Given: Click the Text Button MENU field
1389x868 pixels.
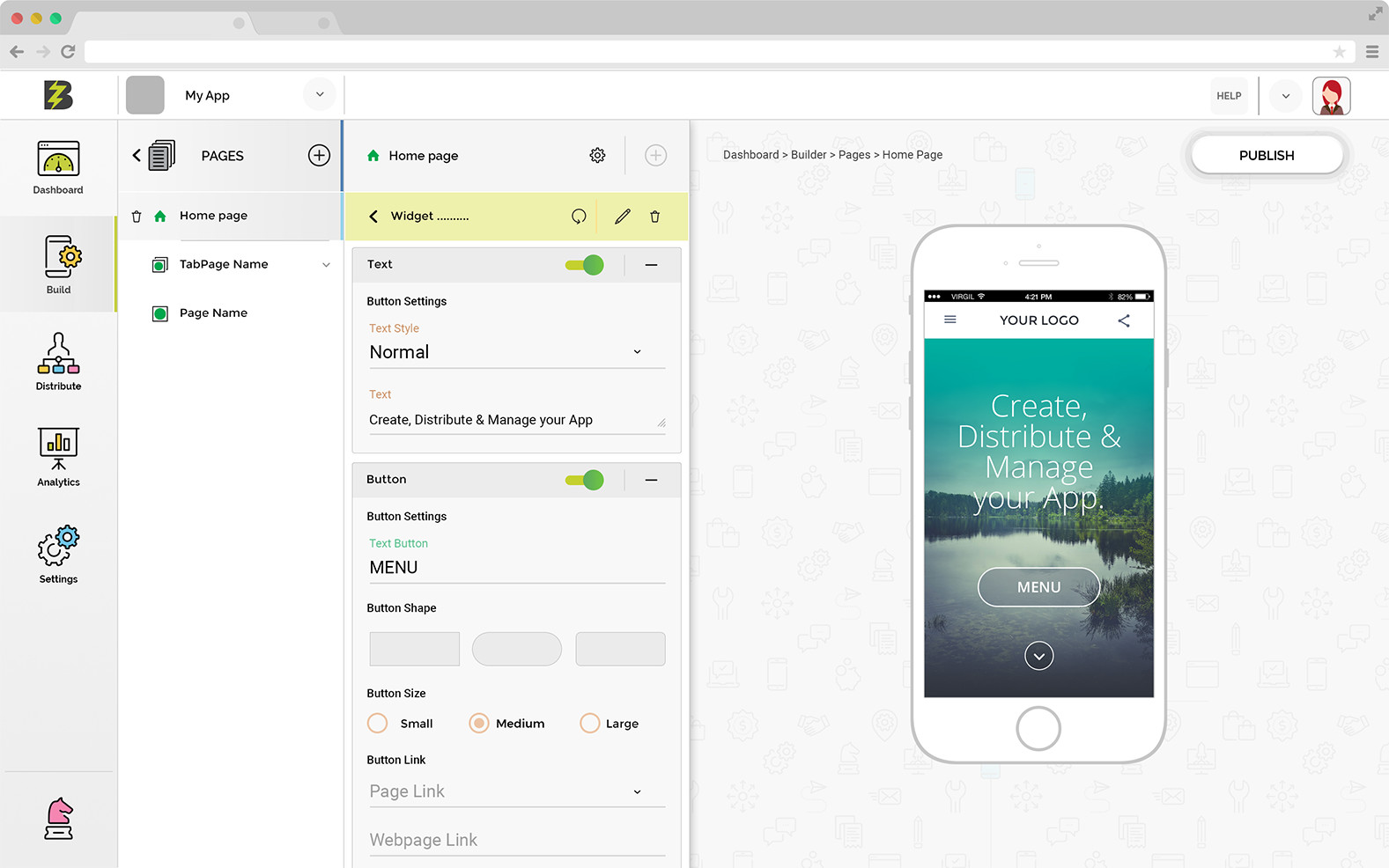Looking at the screenshot, I should point(517,568).
